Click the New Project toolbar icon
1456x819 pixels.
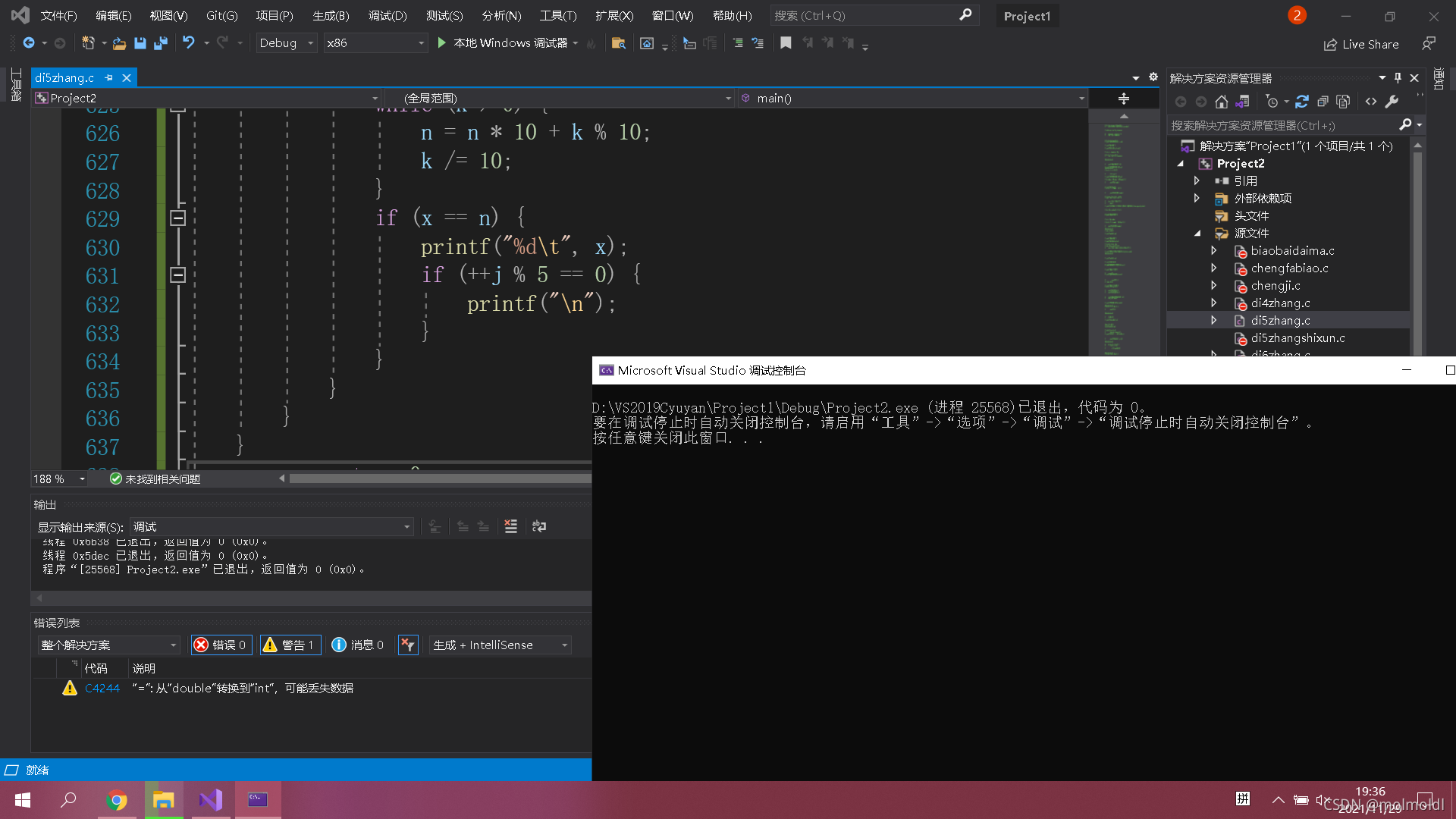pos(88,43)
